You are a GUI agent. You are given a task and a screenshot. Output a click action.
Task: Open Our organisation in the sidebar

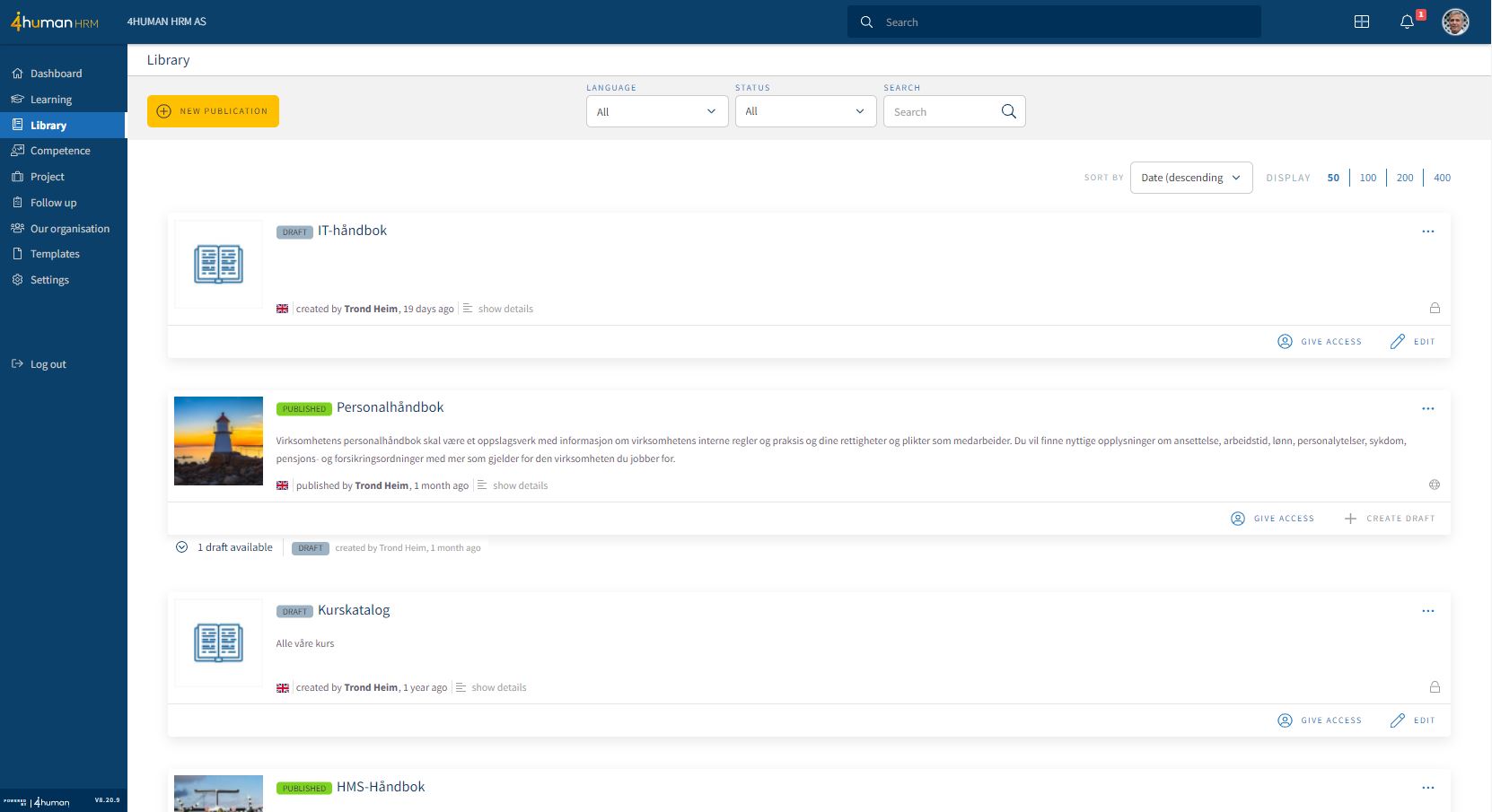coord(69,229)
